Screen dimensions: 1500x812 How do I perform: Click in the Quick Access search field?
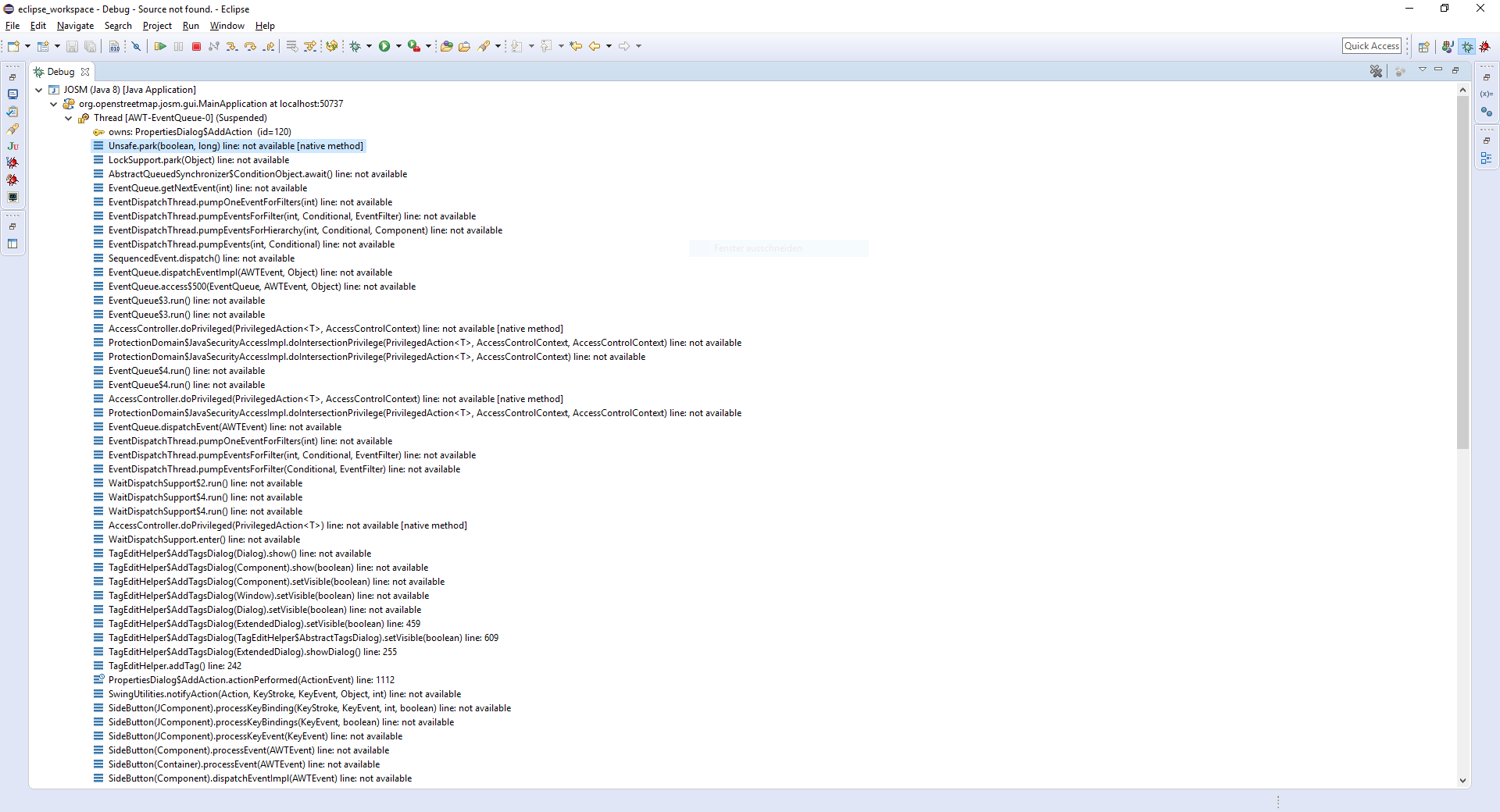point(1371,46)
